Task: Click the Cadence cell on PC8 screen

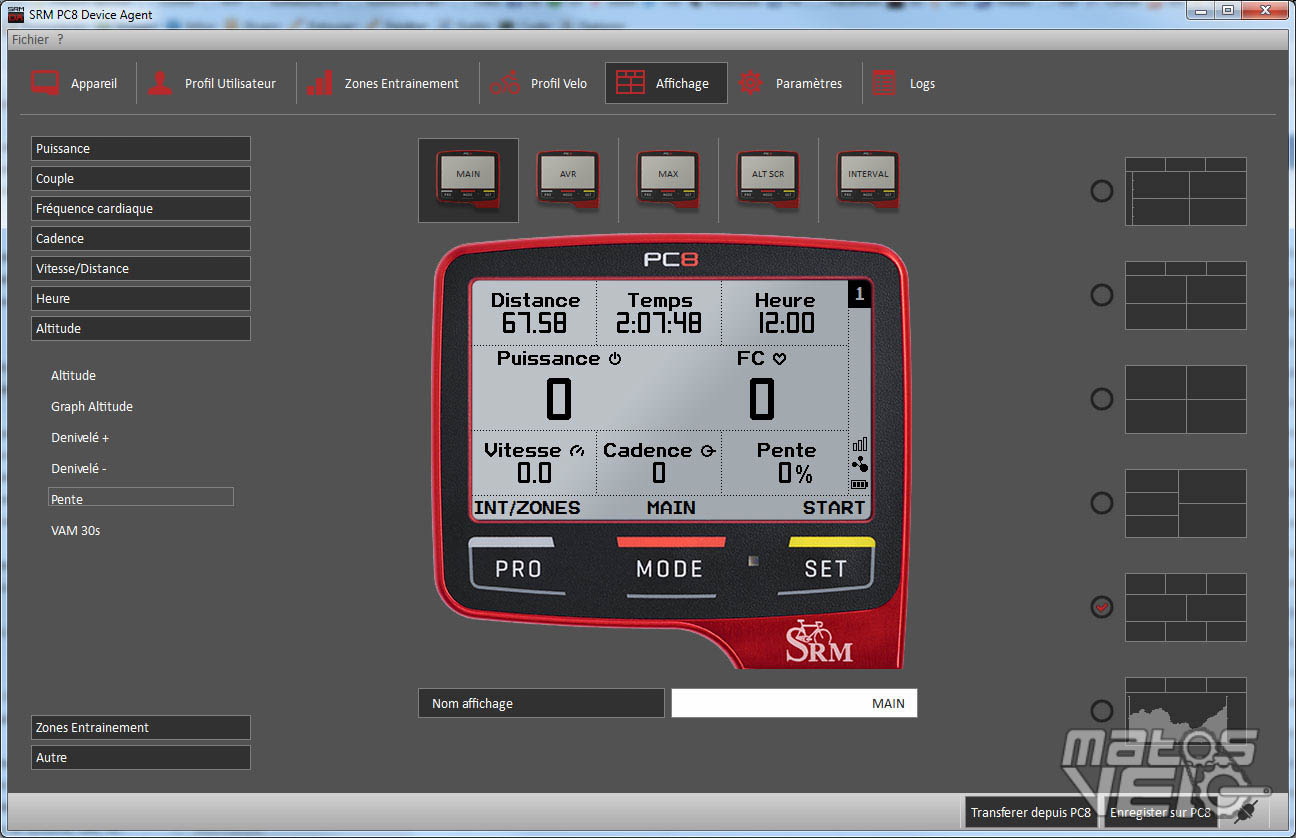Action: click(659, 463)
